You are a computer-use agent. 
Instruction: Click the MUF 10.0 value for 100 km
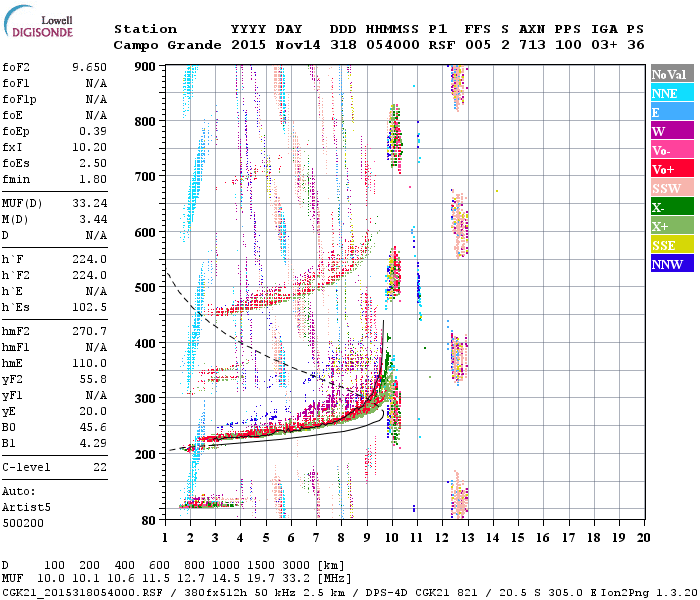click(50, 578)
